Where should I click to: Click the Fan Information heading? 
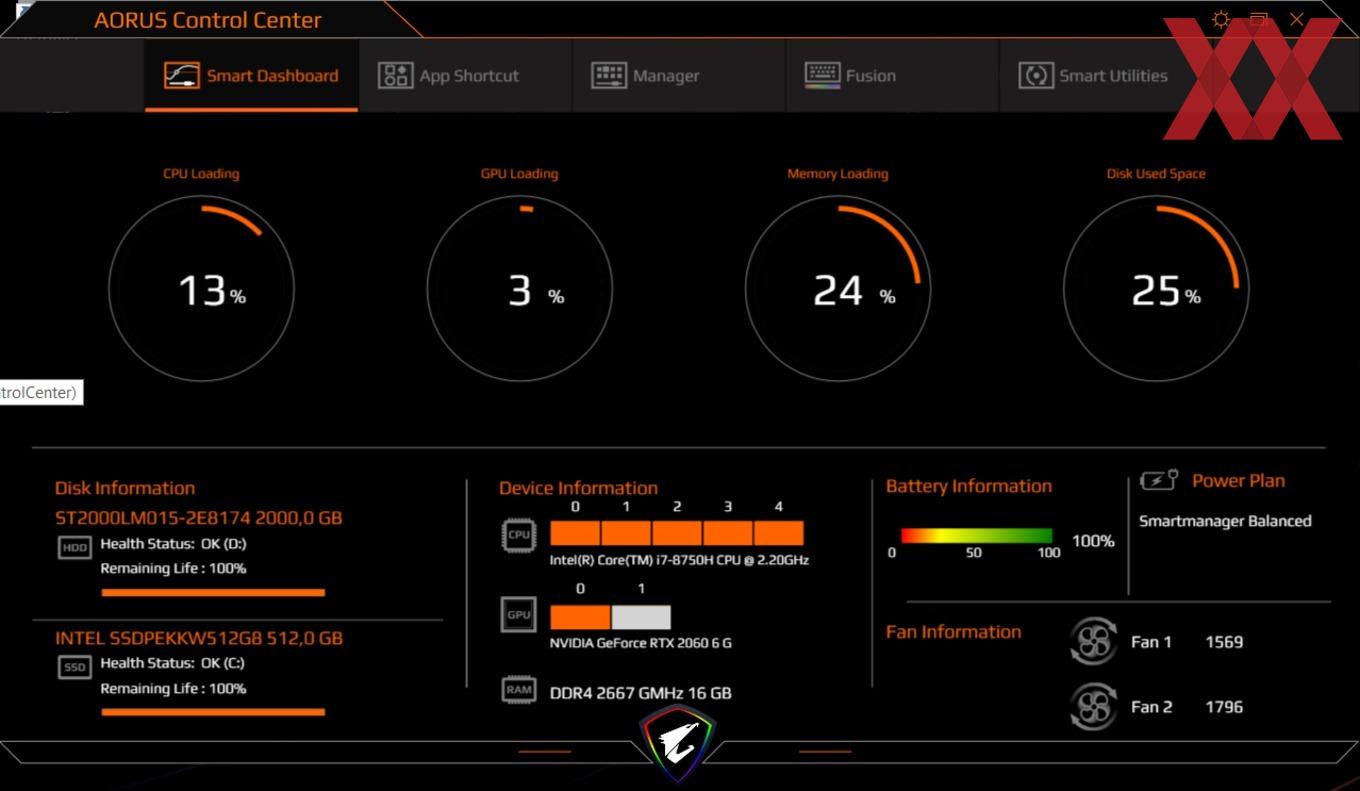(x=954, y=632)
